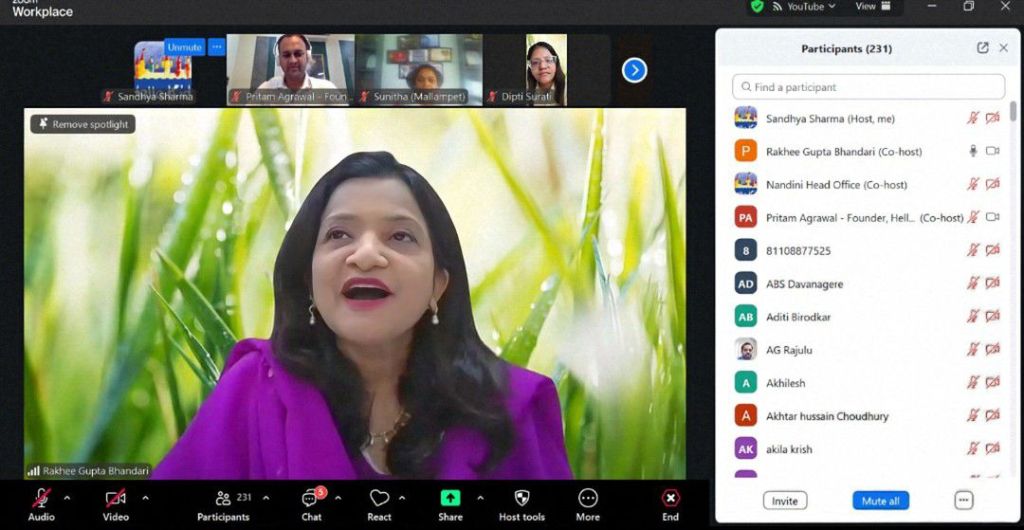Image resolution: width=1024 pixels, height=530 pixels.
Task: Click the red End meeting icon
Action: [x=670, y=498]
